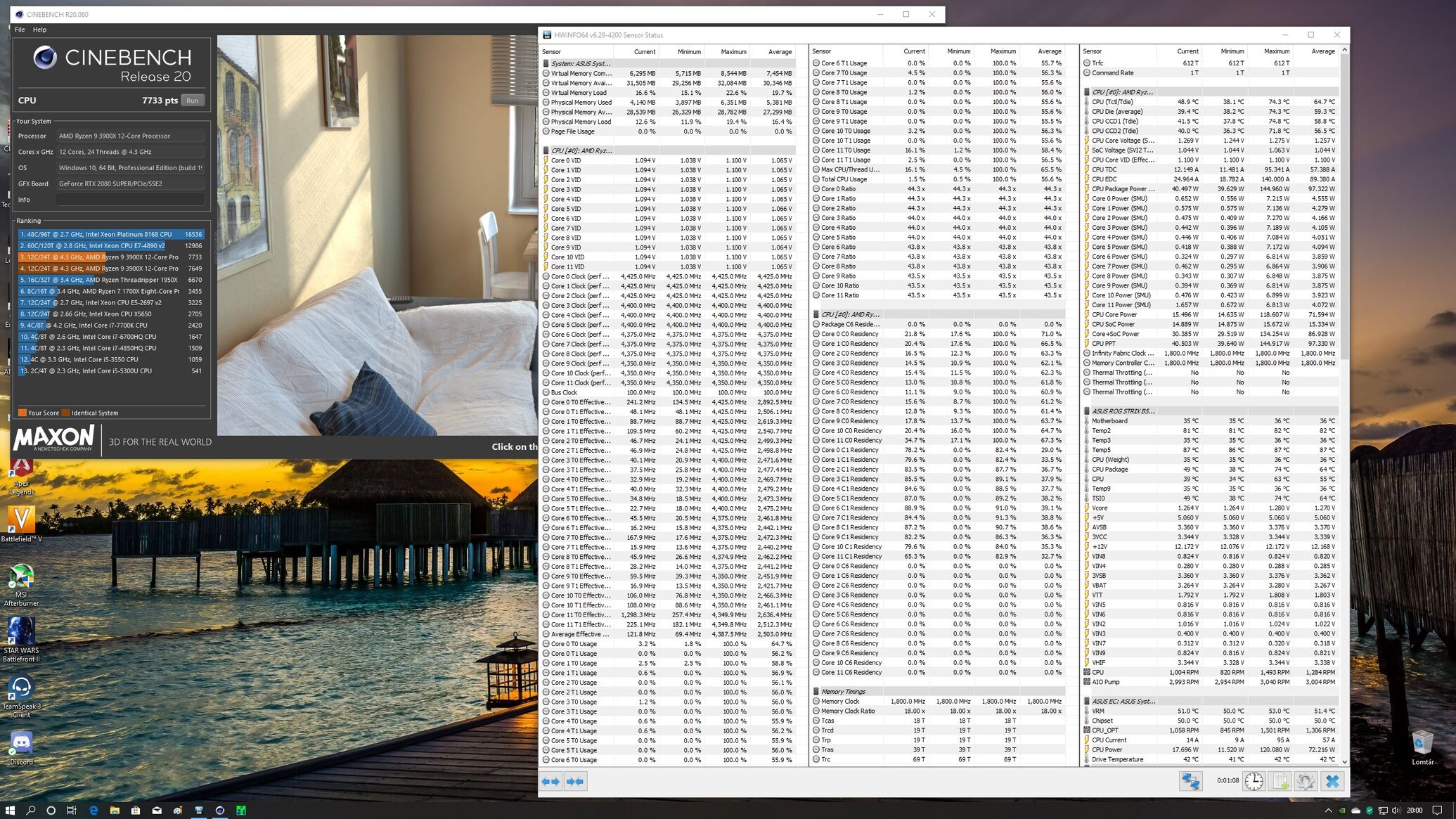The height and width of the screenshot is (819, 1456).
Task: Select the Core i7-7700K ranking row
Action: pos(111,325)
